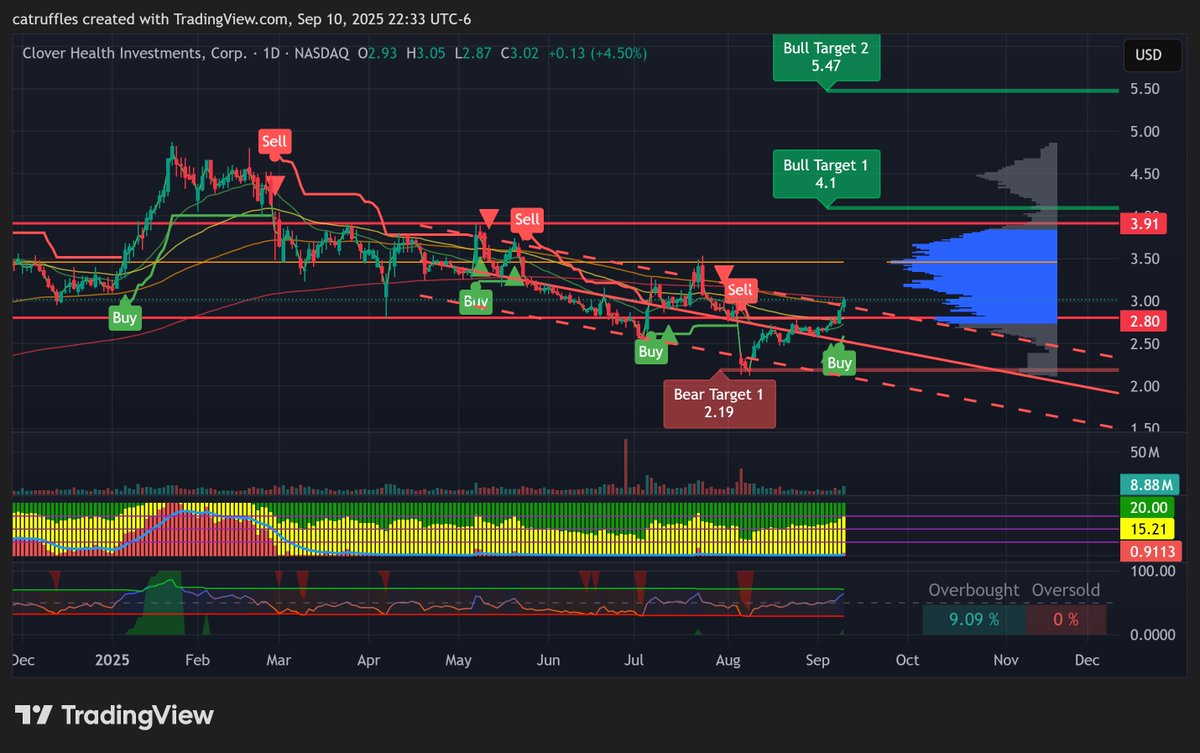Click the Buy signal label in May
The width and height of the screenshot is (1200, 753).
[x=476, y=301]
